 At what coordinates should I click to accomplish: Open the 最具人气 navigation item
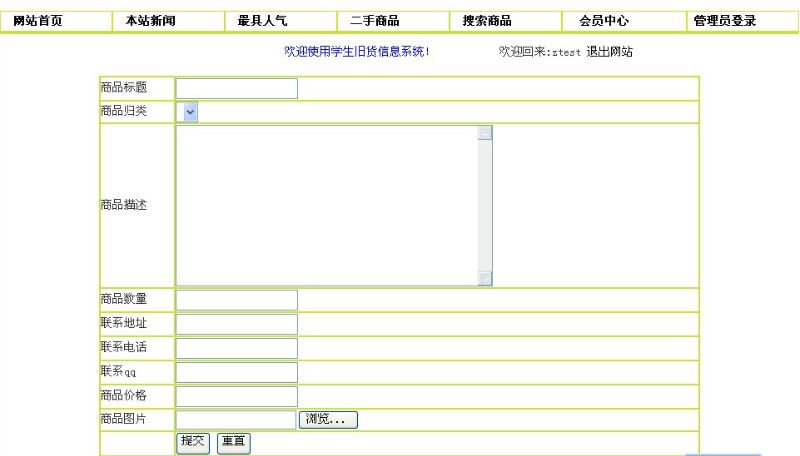click(x=262, y=21)
